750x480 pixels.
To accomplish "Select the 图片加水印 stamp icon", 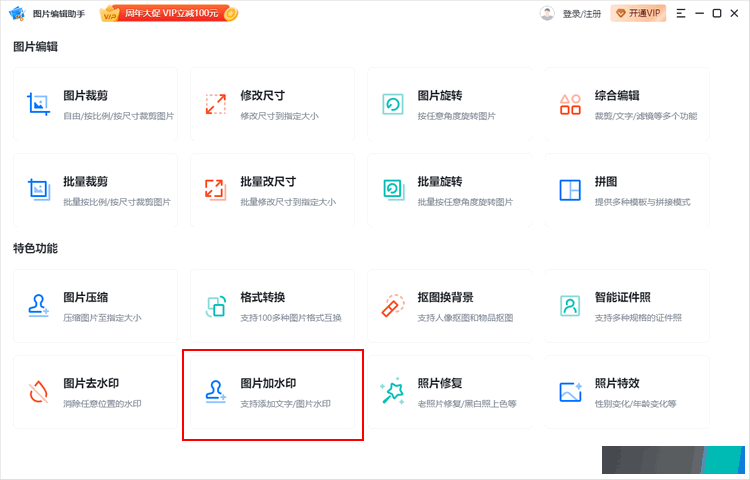I will click(x=216, y=392).
